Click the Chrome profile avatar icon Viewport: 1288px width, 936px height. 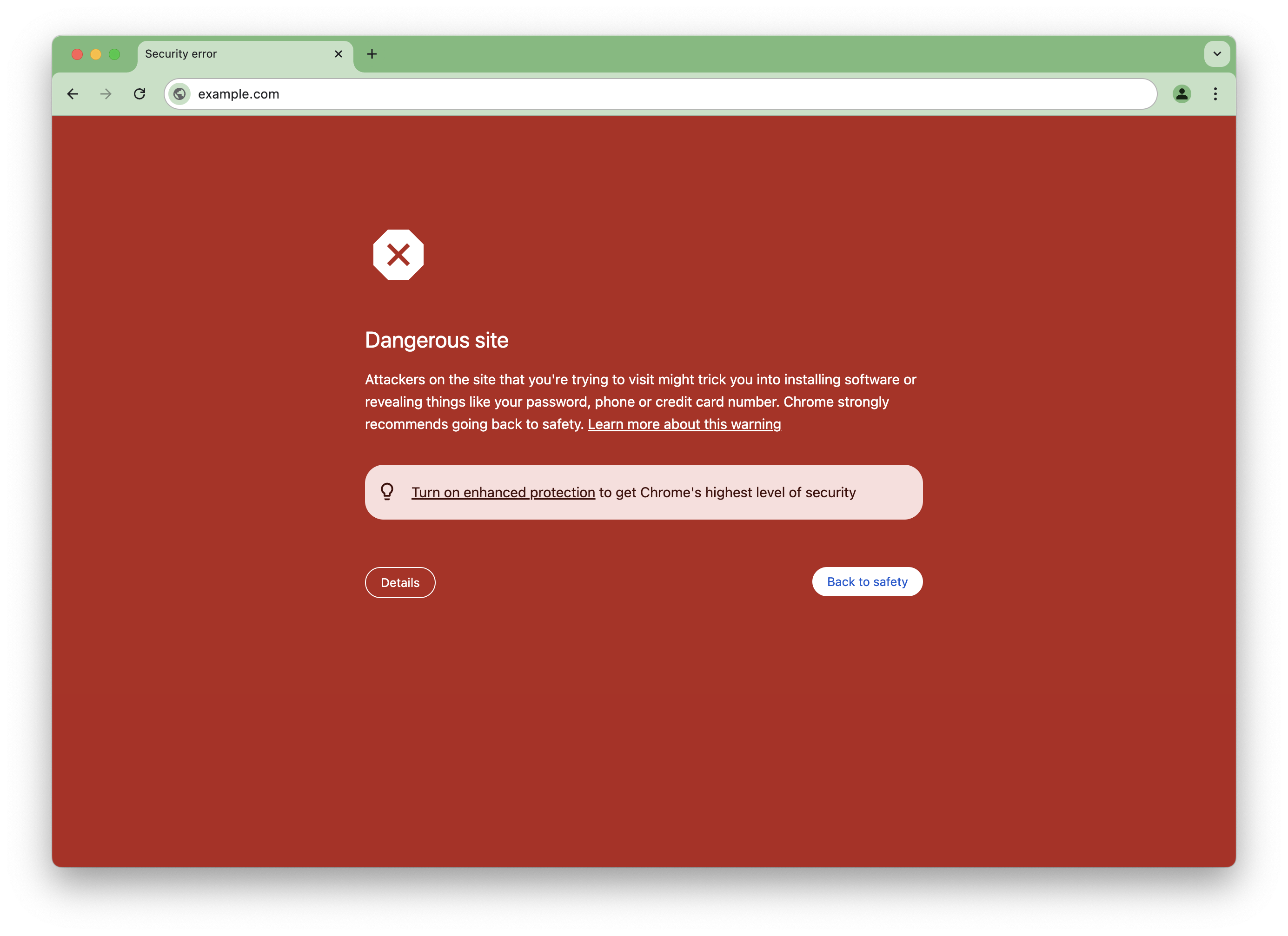tap(1182, 94)
